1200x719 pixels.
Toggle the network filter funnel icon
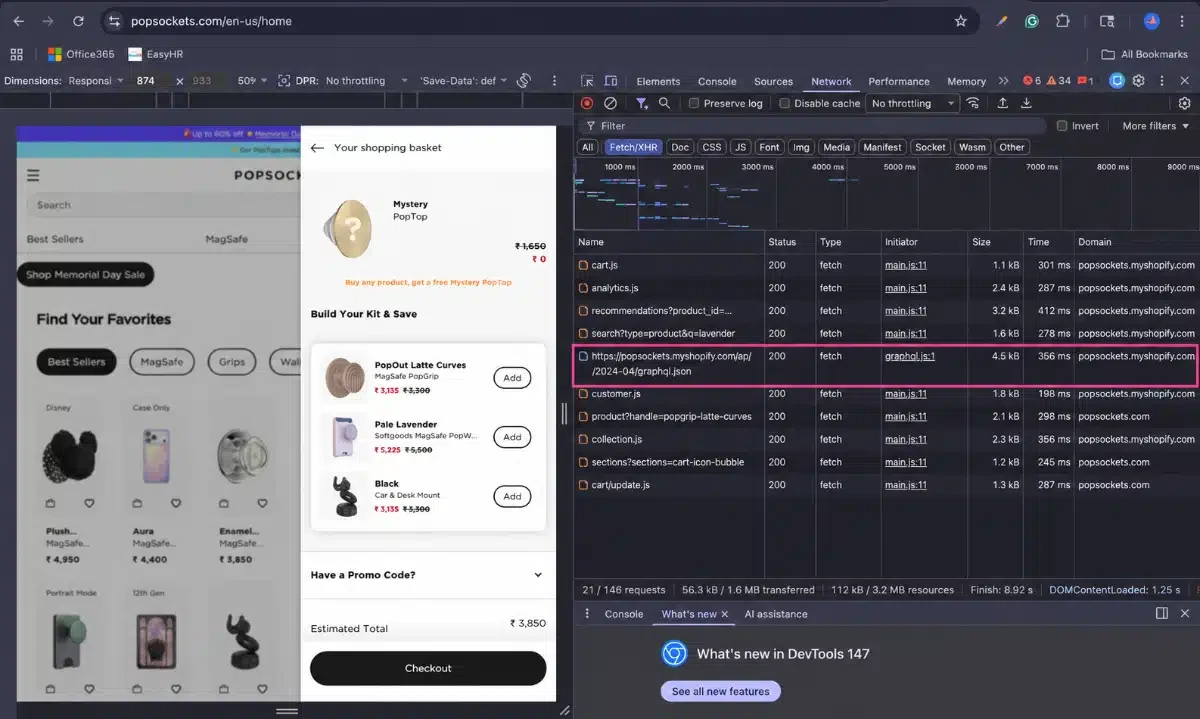click(x=642, y=103)
